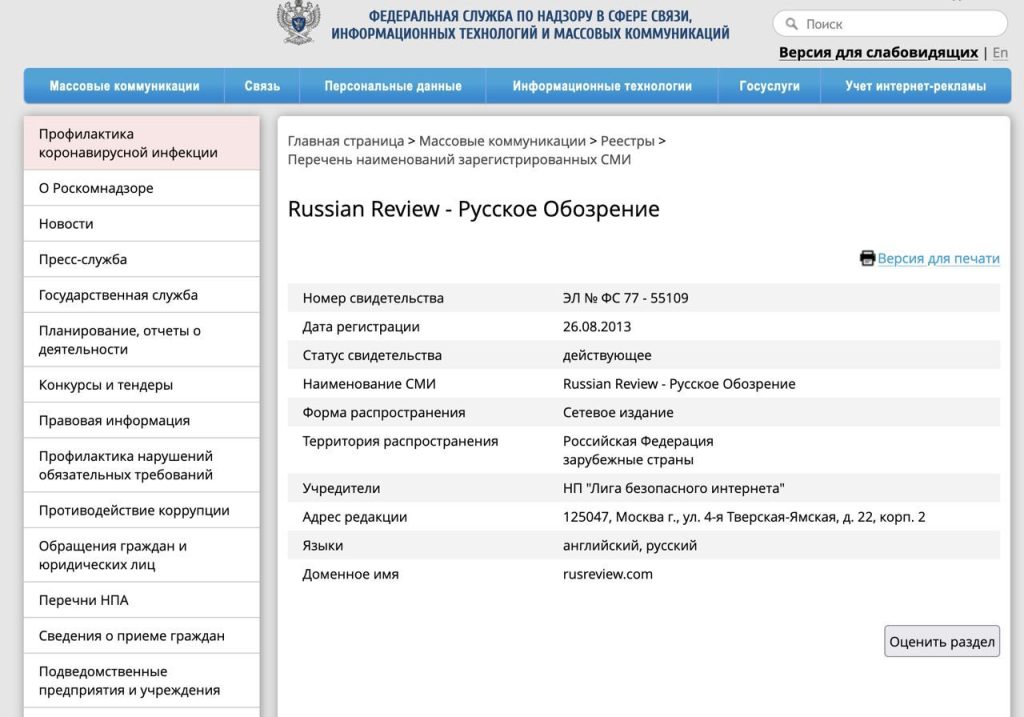Open Массовые коммуникации menu
1024x717 pixels.
click(x=124, y=86)
